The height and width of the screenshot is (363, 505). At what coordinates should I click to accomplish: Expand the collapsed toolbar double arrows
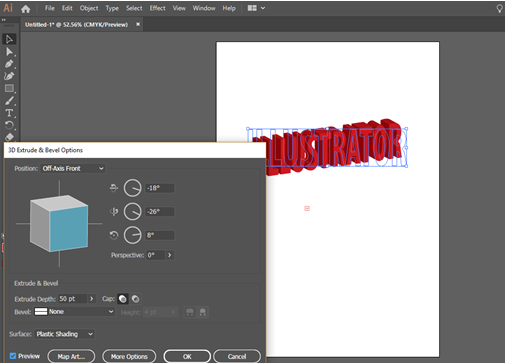pos(4,20)
